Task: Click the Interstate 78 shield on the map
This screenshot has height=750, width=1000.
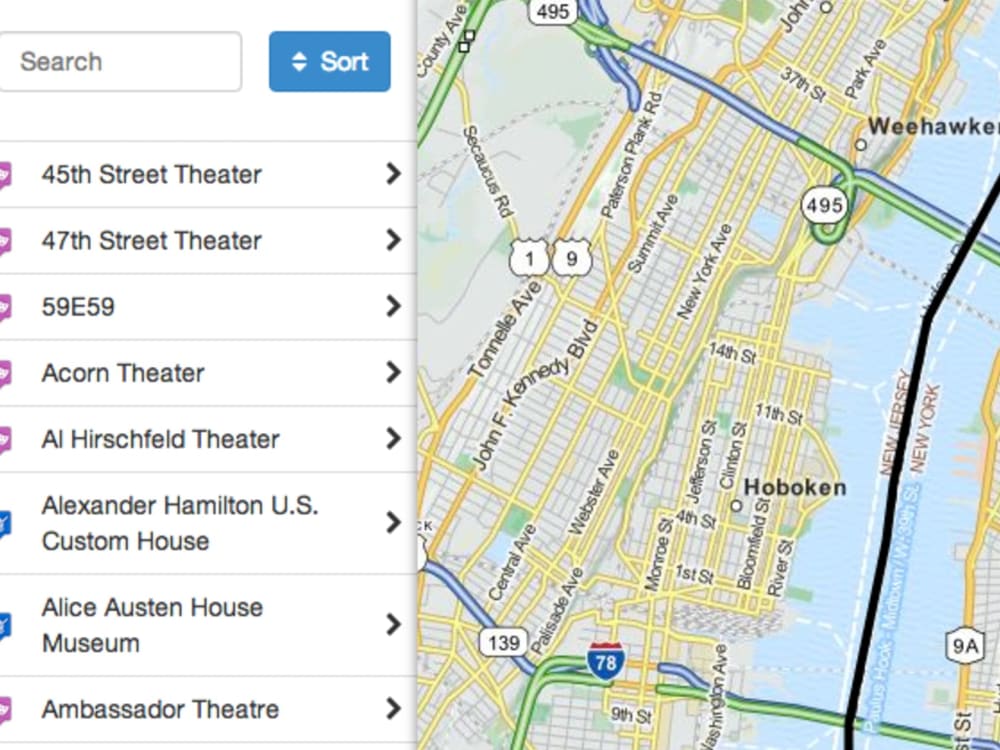Action: click(605, 661)
